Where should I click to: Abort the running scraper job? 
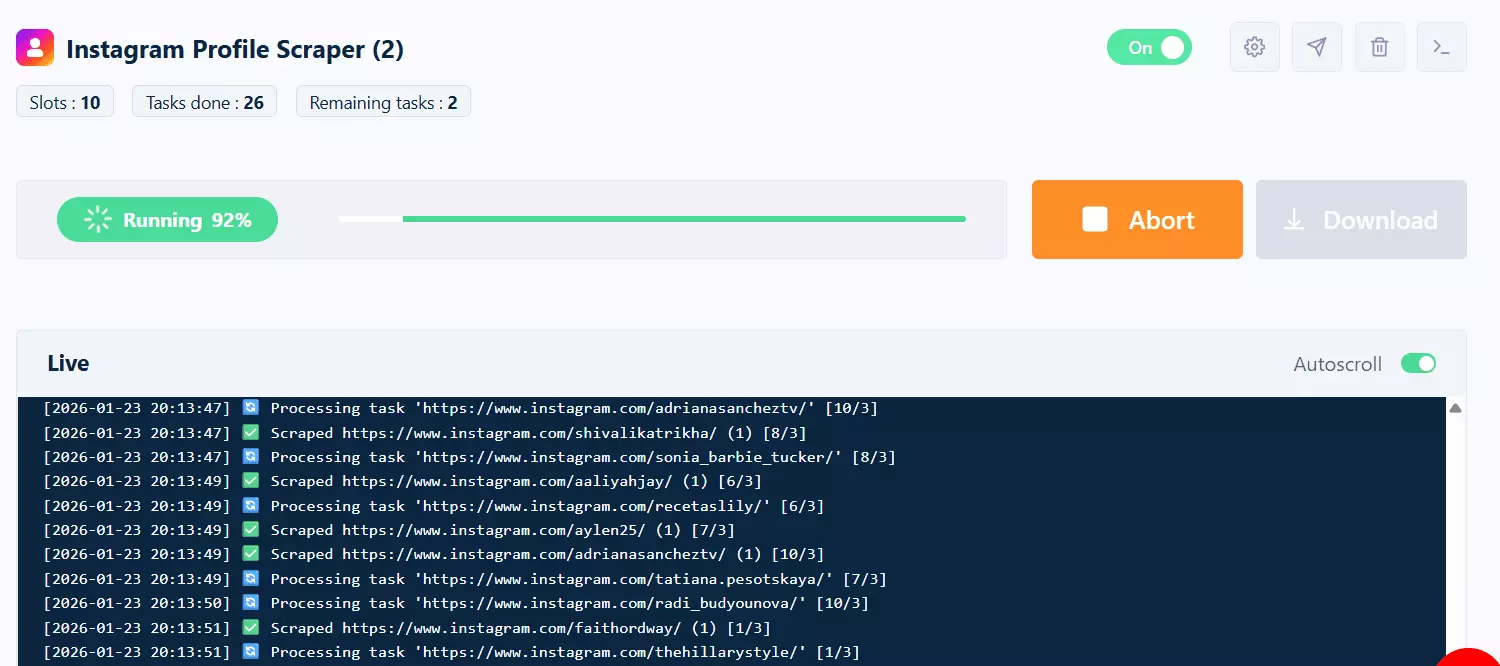[1137, 220]
